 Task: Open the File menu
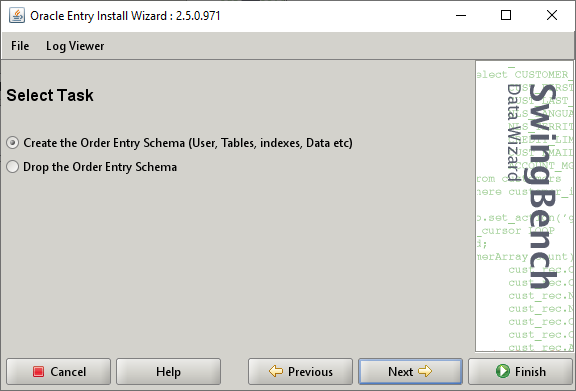20,46
